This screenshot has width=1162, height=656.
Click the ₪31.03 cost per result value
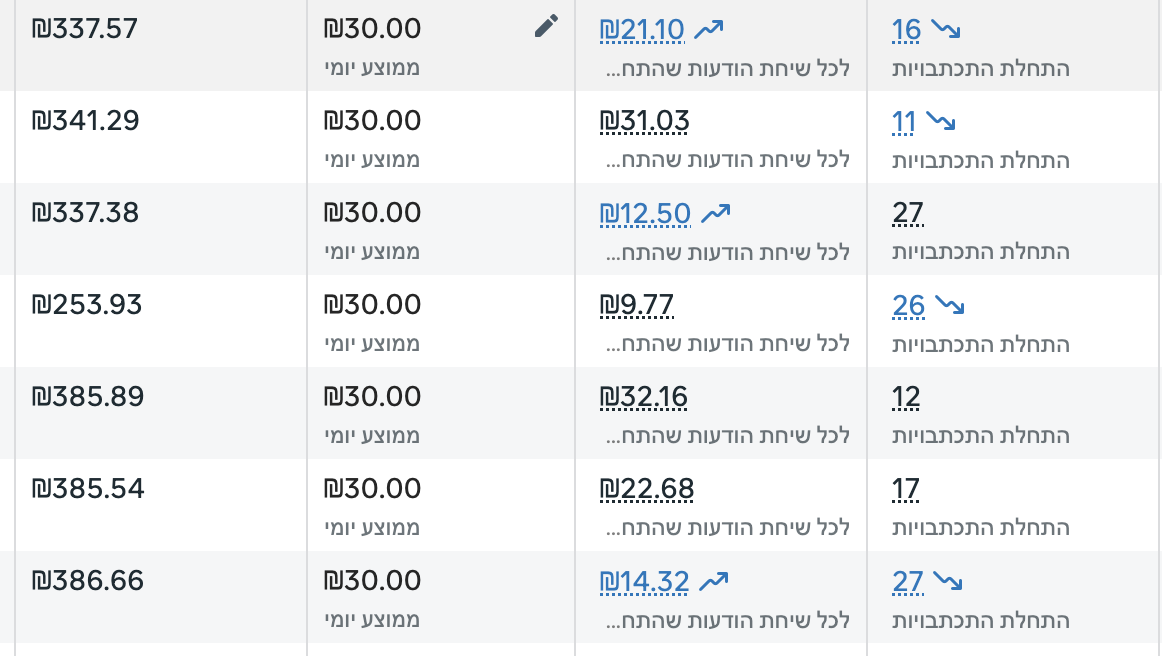pyautogui.click(x=644, y=122)
